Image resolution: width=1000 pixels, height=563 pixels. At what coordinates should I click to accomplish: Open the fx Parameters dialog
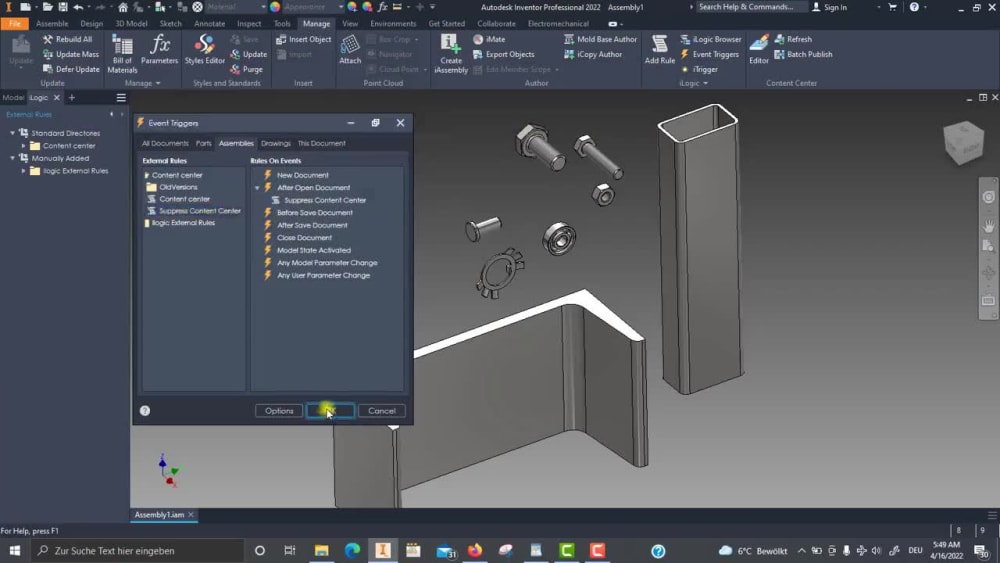[x=159, y=50]
